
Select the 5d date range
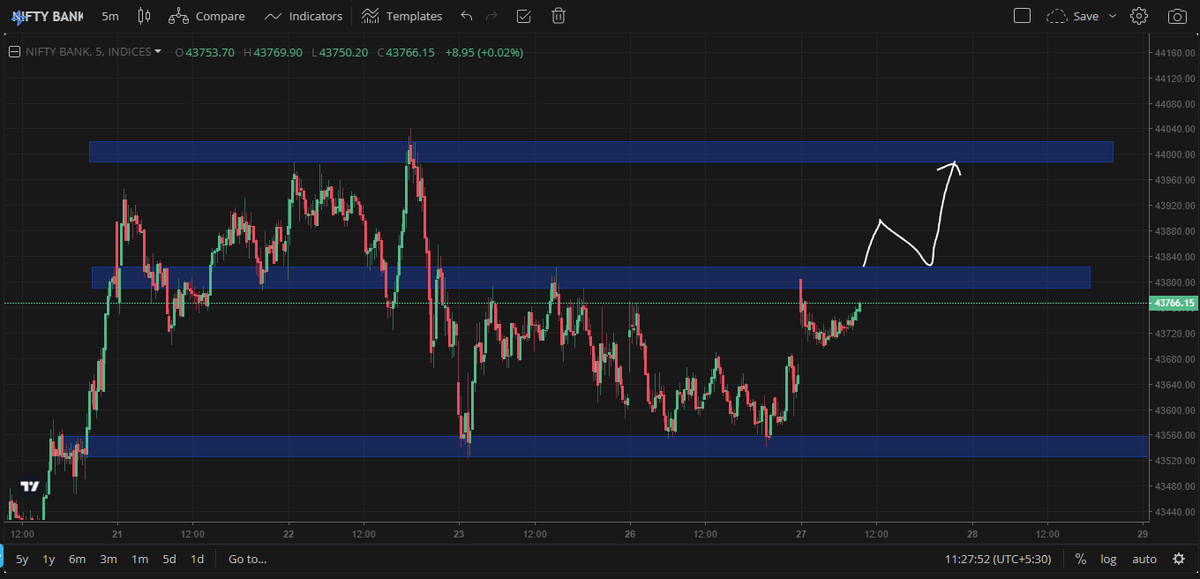click(x=169, y=559)
